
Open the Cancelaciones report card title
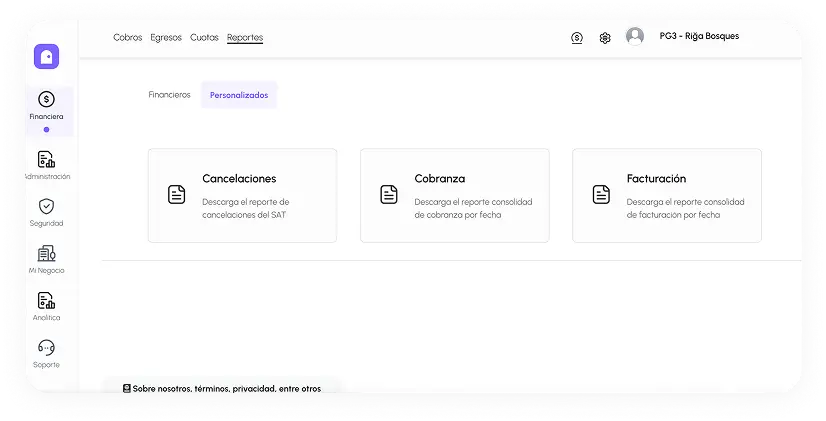pos(239,179)
